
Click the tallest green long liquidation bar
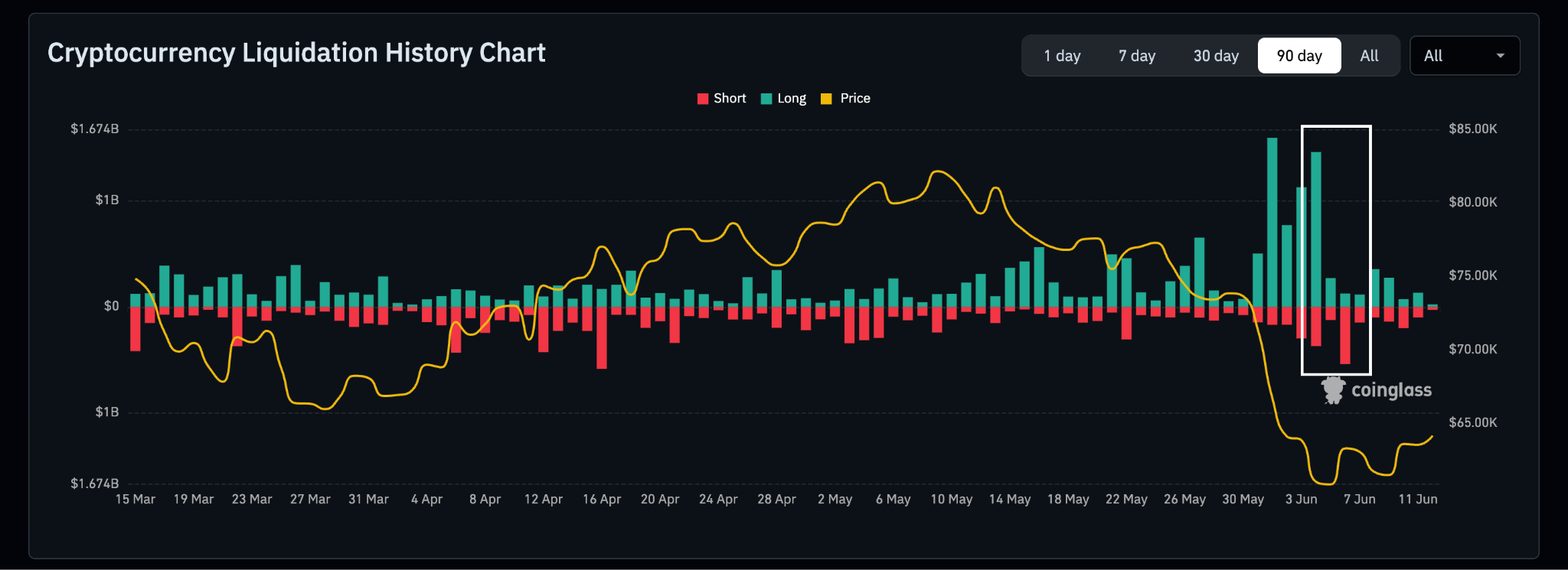tap(1272, 222)
